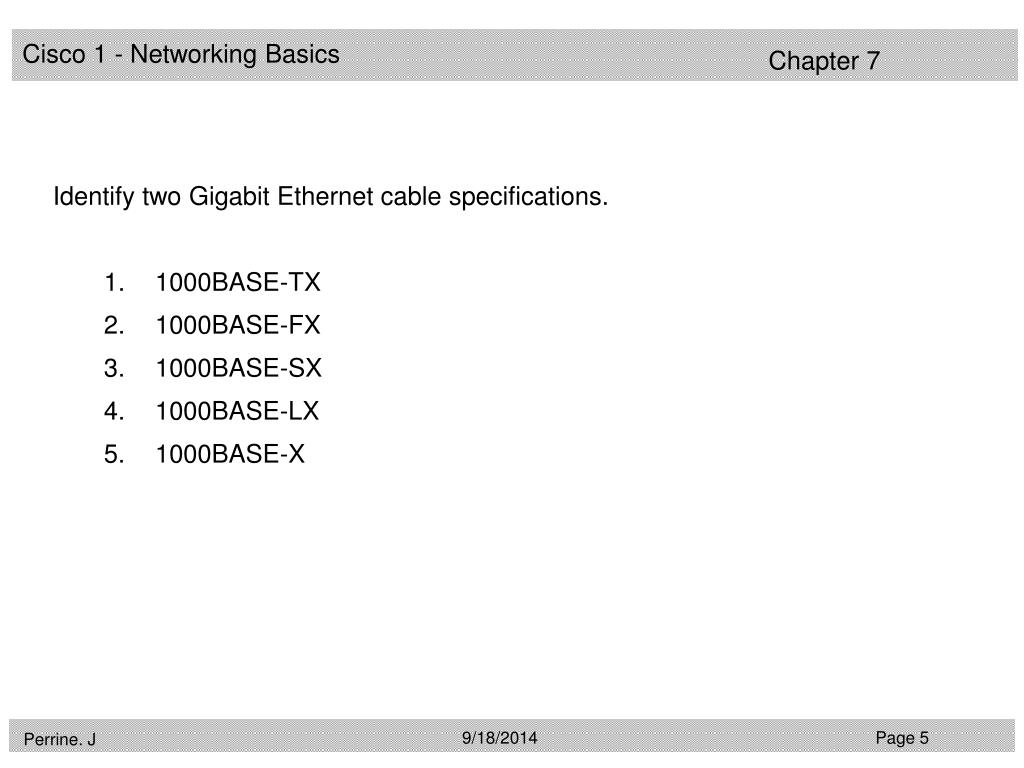1024x768 pixels.
Task: Select answer option 1000BASE-TX
Action: point(238,283)
